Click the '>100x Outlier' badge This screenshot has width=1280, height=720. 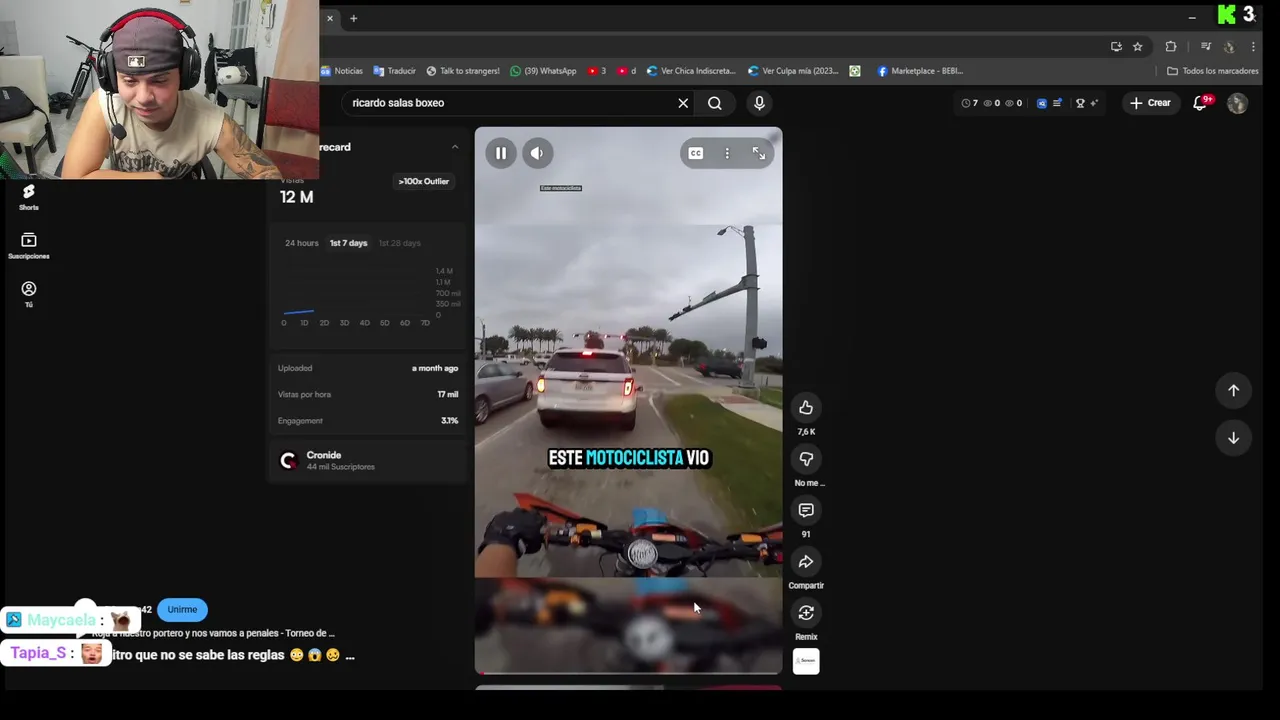point(424,181)
